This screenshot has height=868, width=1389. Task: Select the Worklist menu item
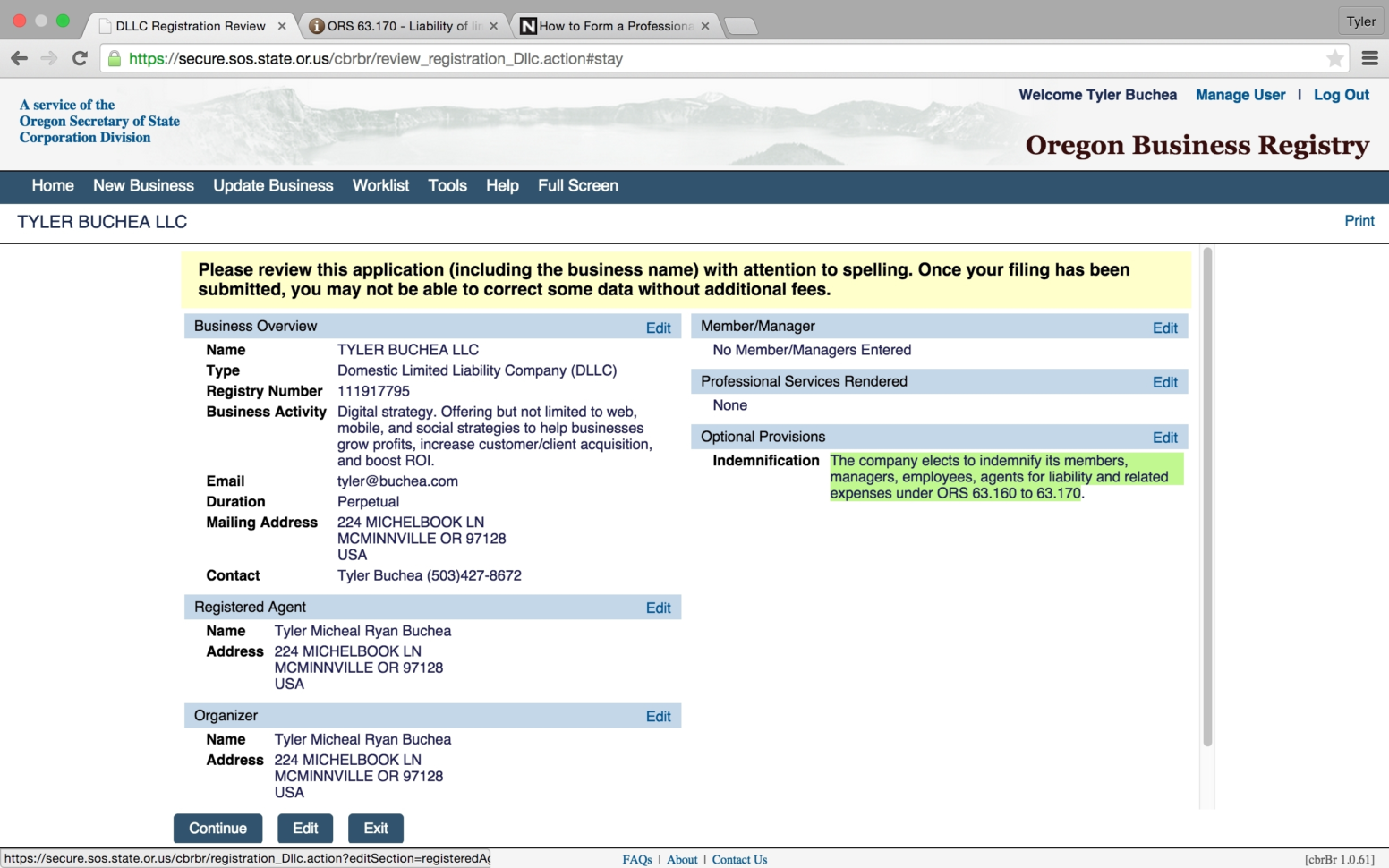pos(380,186)
